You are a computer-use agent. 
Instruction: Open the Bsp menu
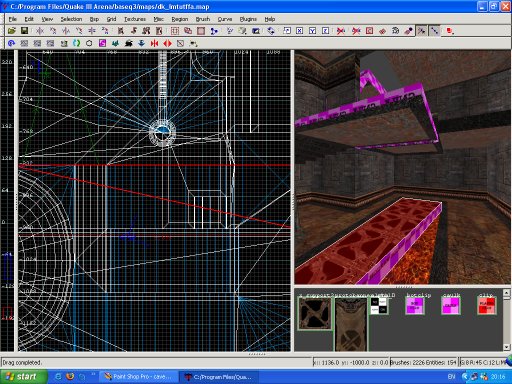[x=94, y=19]
